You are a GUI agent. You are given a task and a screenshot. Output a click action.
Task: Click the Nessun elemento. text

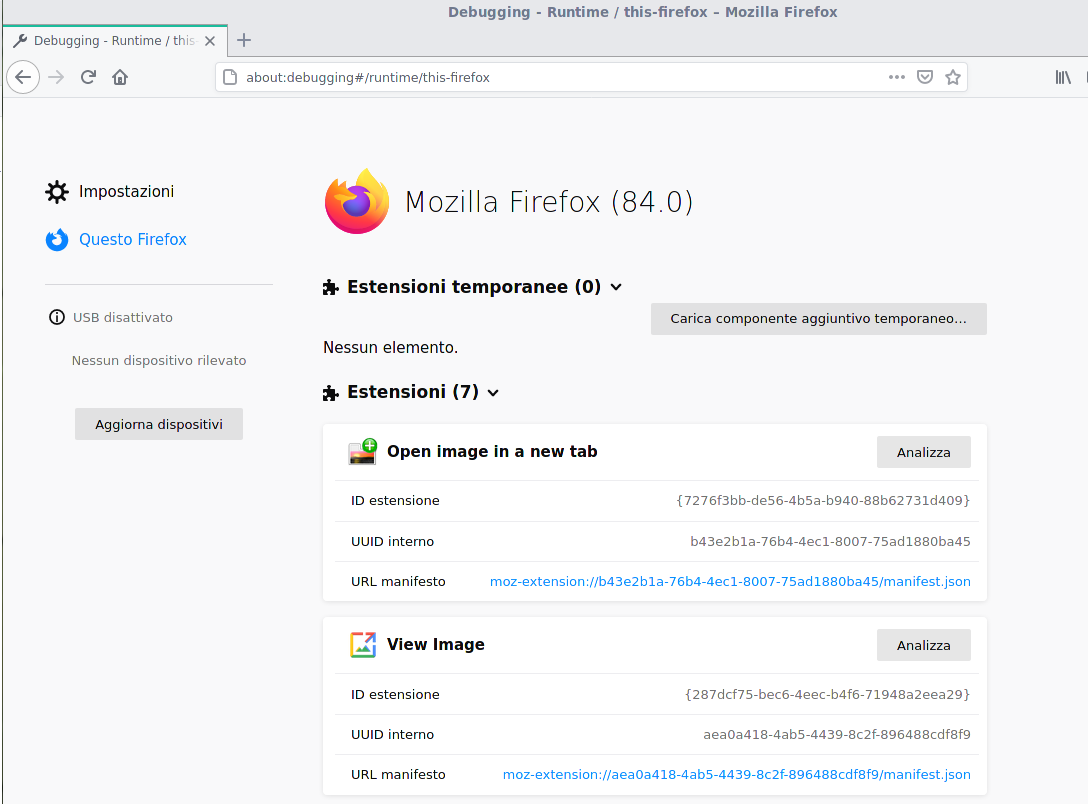click(x=391, y=348)
